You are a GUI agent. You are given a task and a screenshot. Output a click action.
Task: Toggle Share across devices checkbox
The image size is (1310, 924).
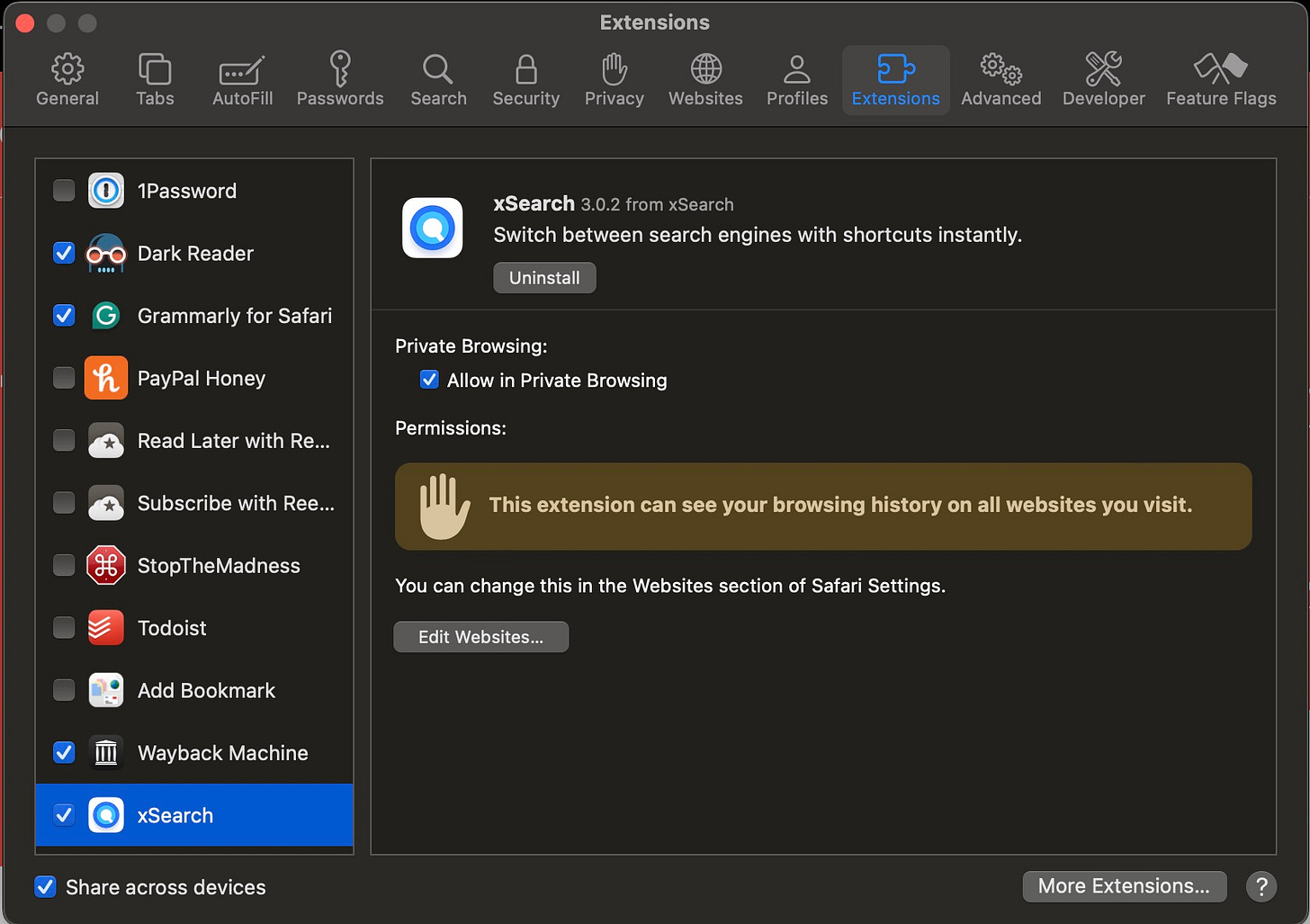[45, 887]
